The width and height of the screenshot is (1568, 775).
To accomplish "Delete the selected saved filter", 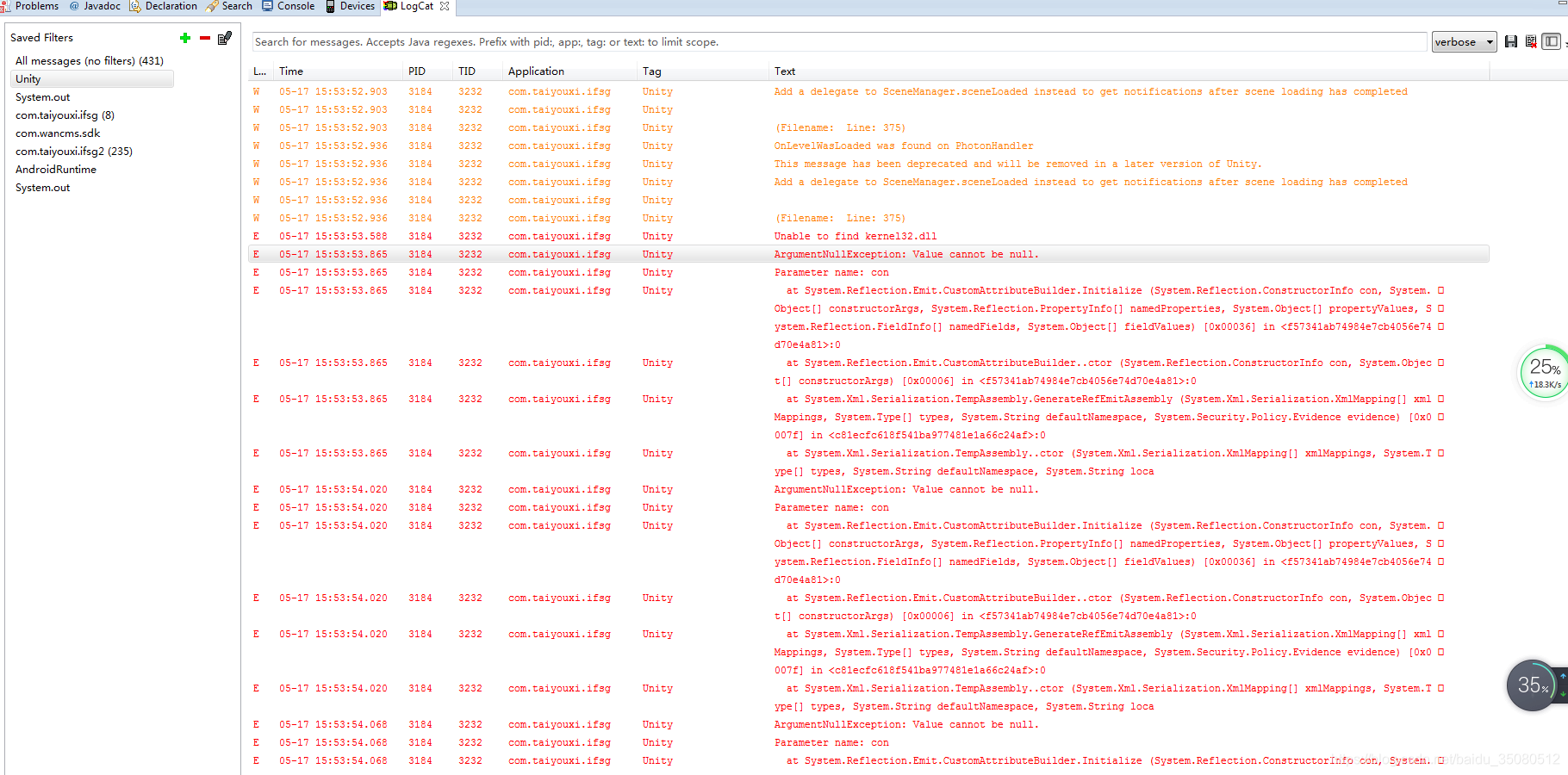I will (205, 38).
